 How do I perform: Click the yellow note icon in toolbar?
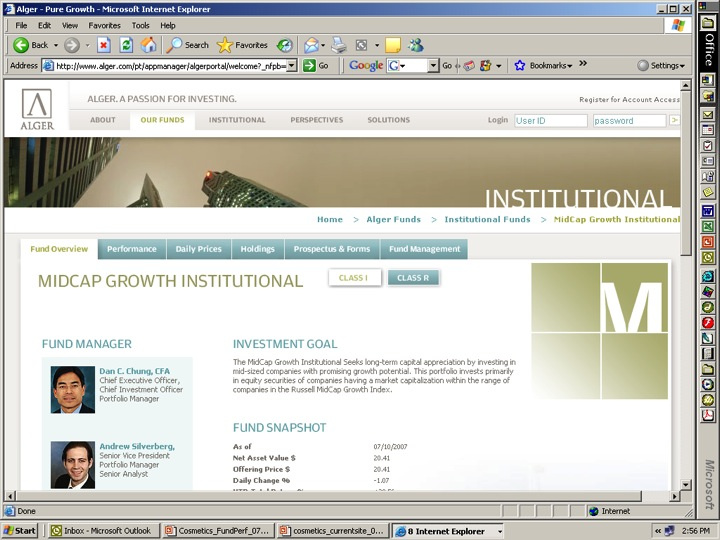(393, 45)
